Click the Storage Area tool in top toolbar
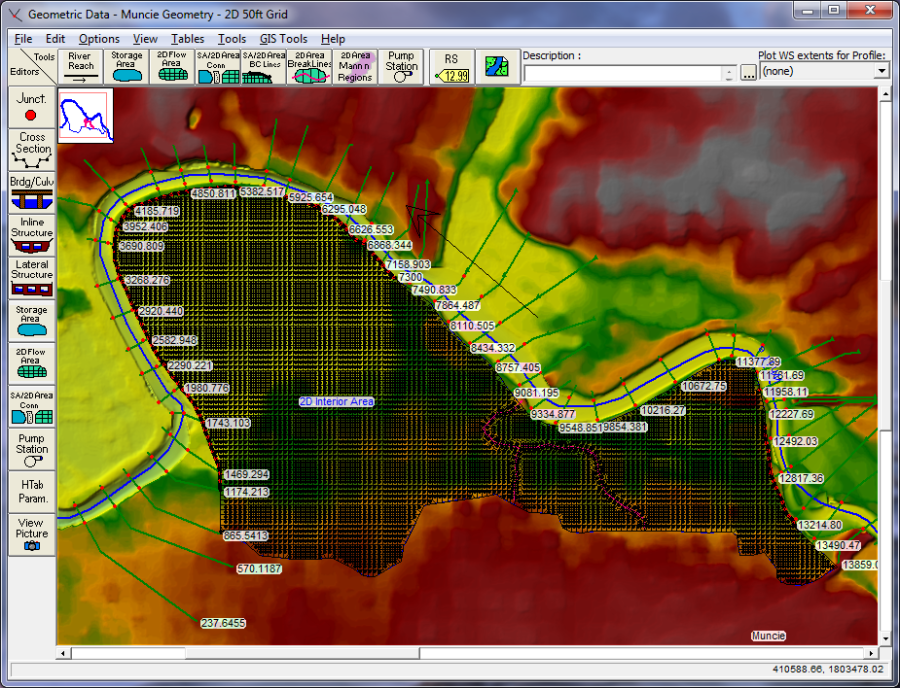Viewport: 900px width, 688px height. 126,67
